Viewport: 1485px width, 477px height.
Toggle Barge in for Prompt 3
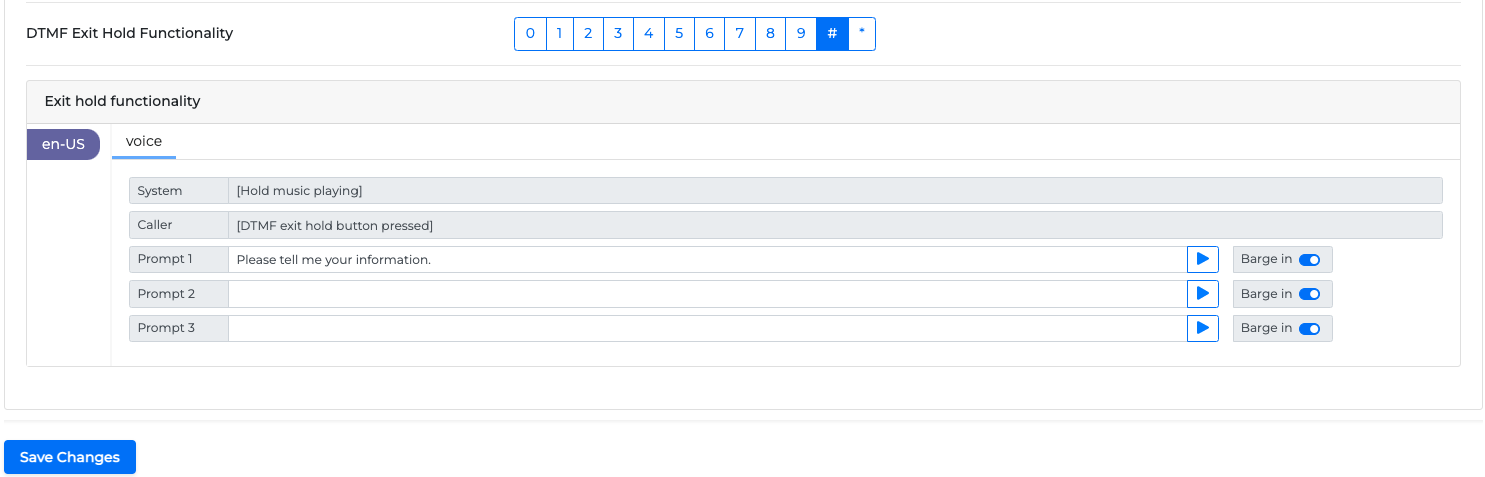point(1309,328)
